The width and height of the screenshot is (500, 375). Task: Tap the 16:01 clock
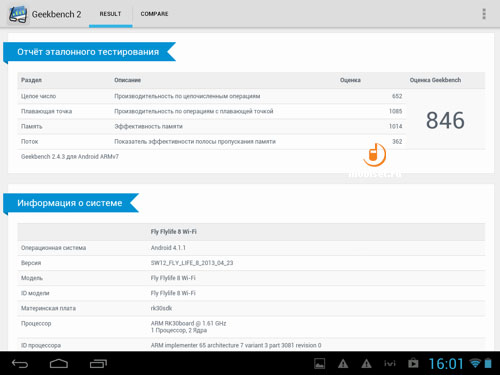(446, 364)
